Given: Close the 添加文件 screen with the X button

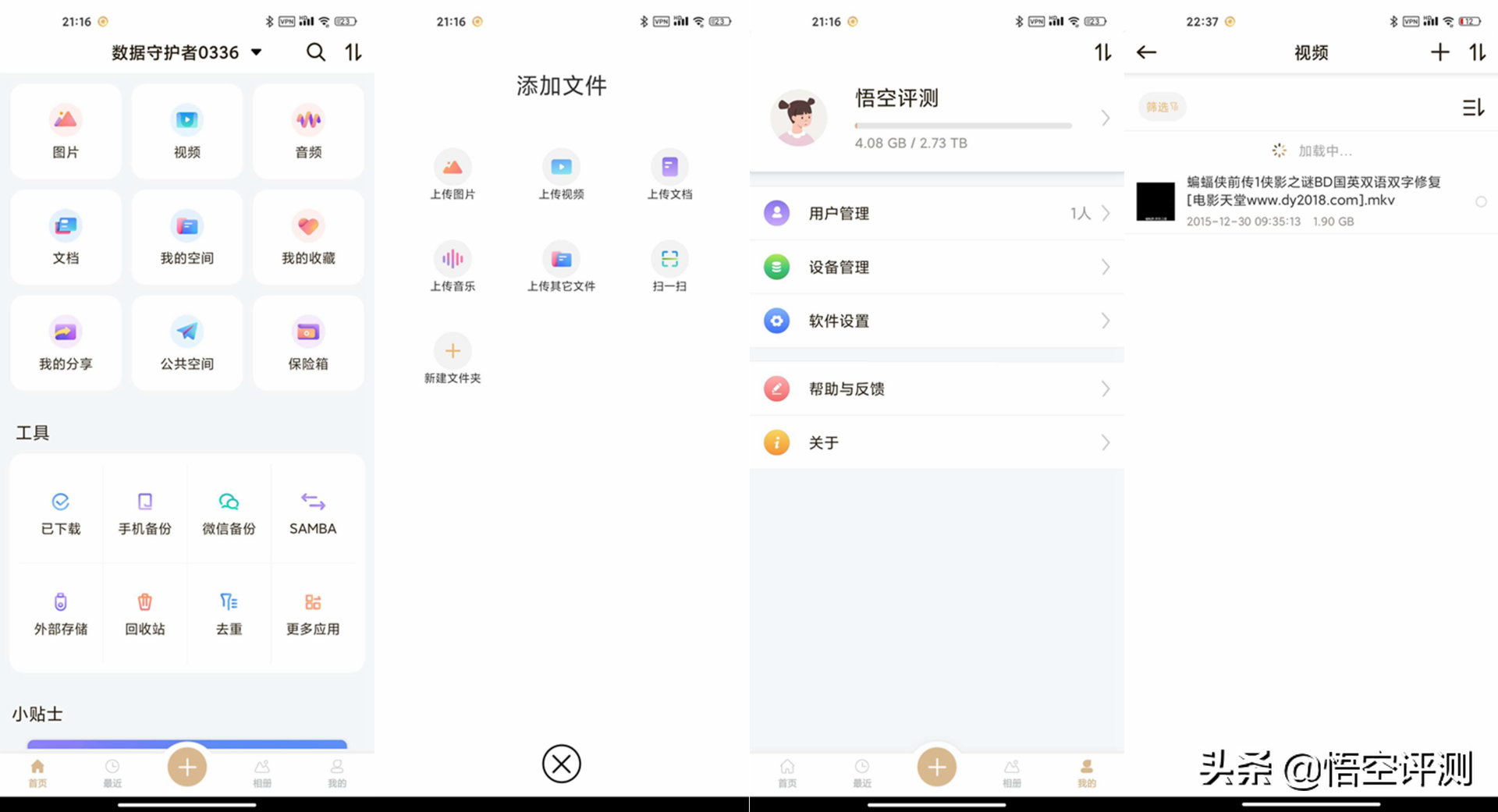Looking at the screenshot, I should click(x=562, y=764).
